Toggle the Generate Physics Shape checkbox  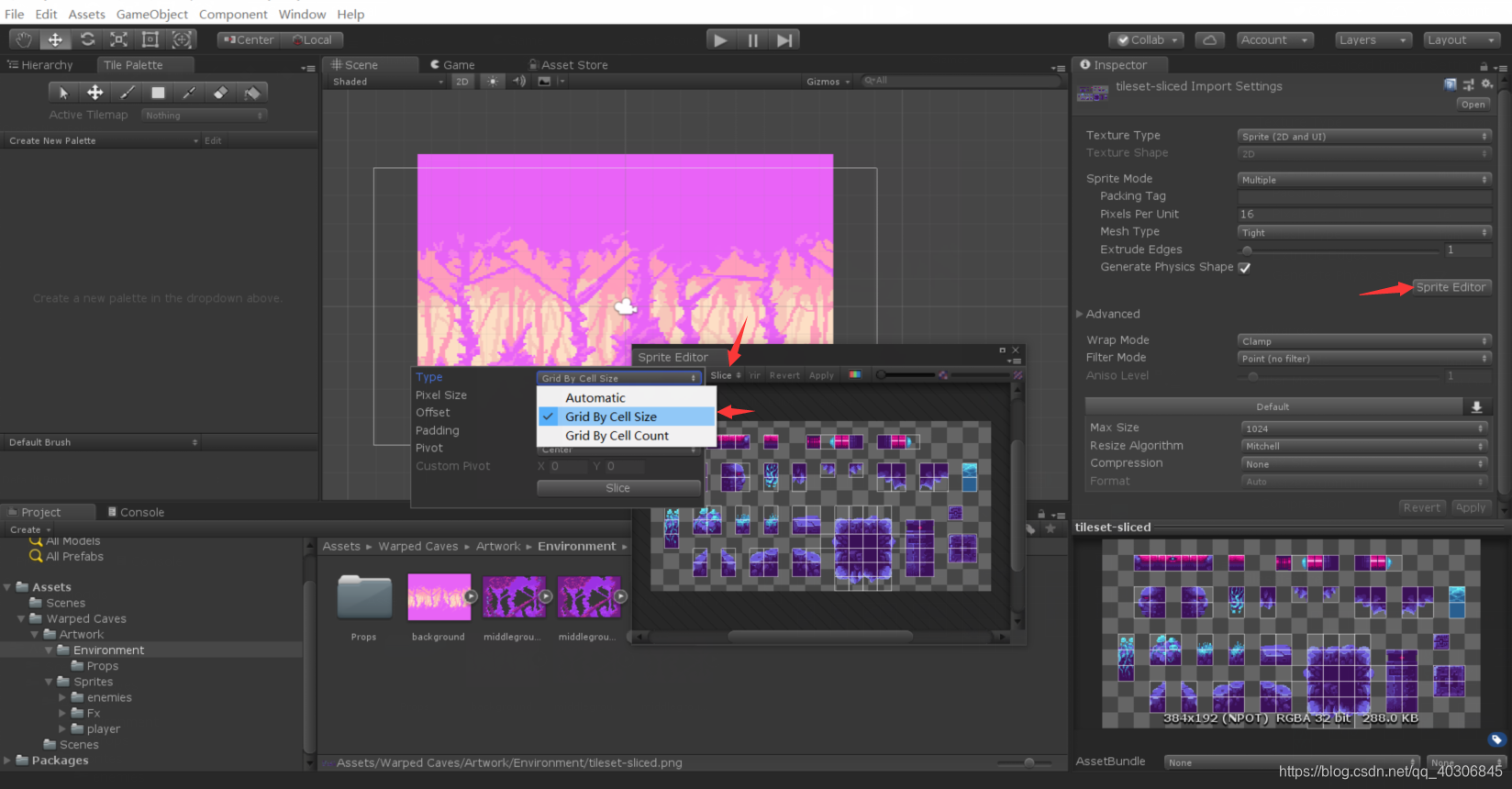(x=1245, y=268)
